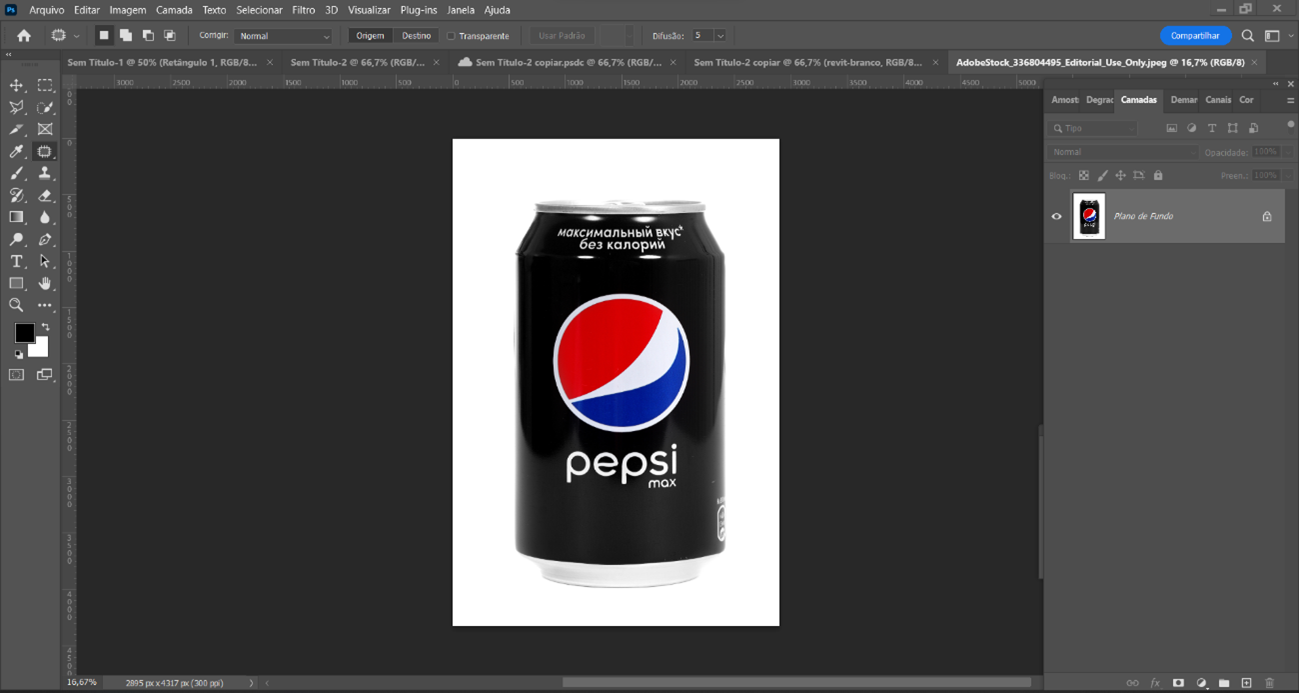
Task: Open the Imagem menu
Action: click(128, 10)
